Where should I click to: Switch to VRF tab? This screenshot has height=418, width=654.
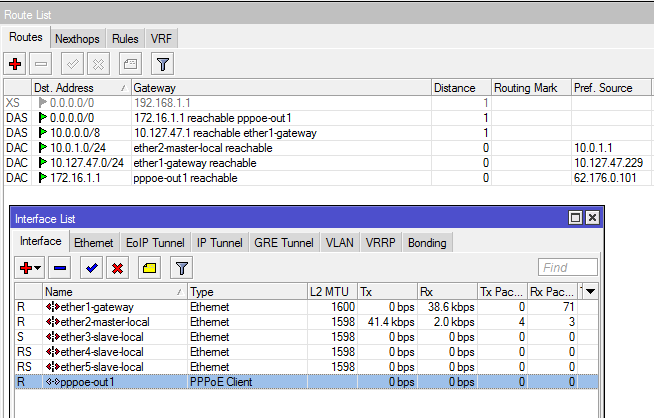pyautogui.click(x=161, y=39)
